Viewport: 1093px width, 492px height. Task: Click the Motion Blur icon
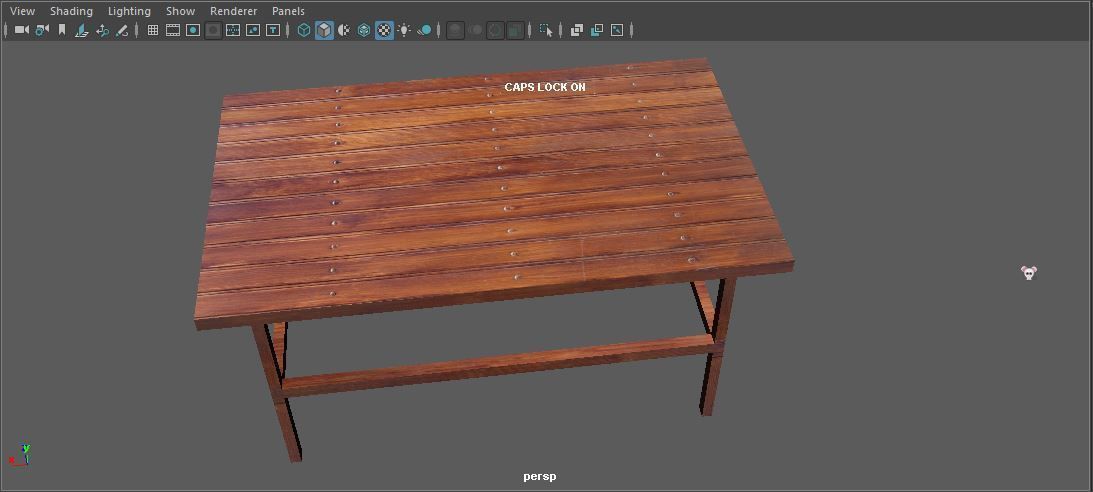475,30
